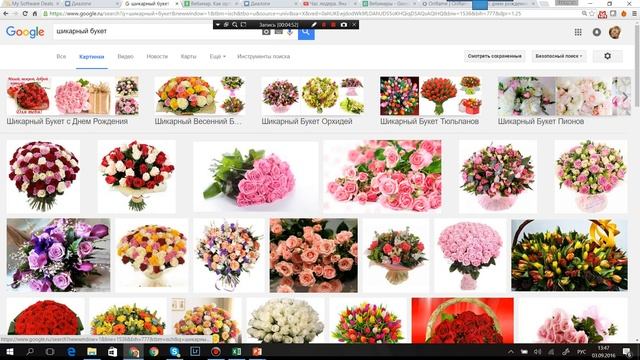This screenshot has width=640, height=360.
Task: Switch to the My Software Deals browser tab
Action: tap(31, 4)
